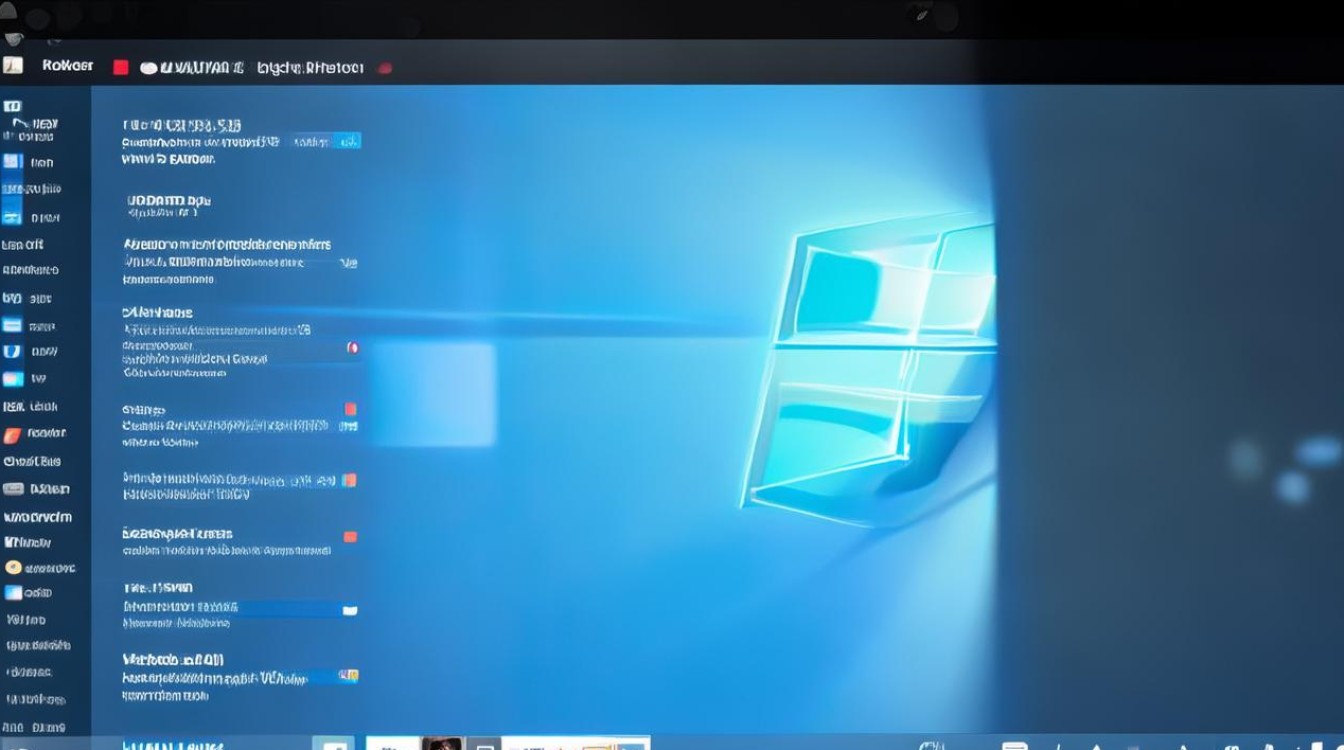Click the red square in the top bar
This screenshot has width=1344, height=750.
point(121,67)
